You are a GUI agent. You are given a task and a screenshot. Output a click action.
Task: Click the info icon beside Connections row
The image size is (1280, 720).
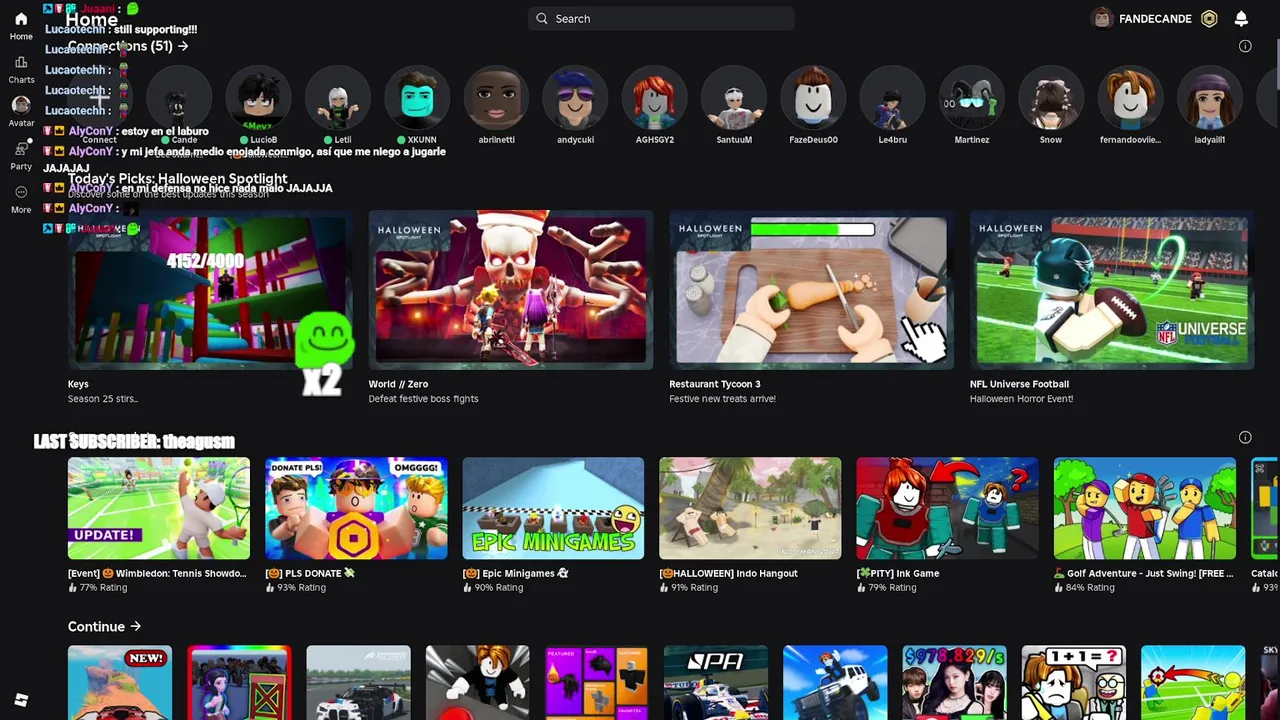(x=1245, y=46)
